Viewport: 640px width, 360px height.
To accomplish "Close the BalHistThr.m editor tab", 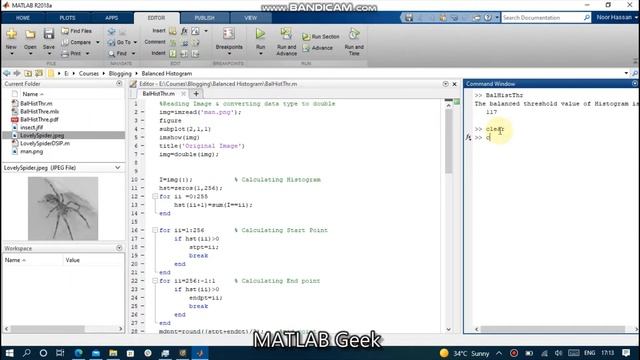I will tap(183, 94).
